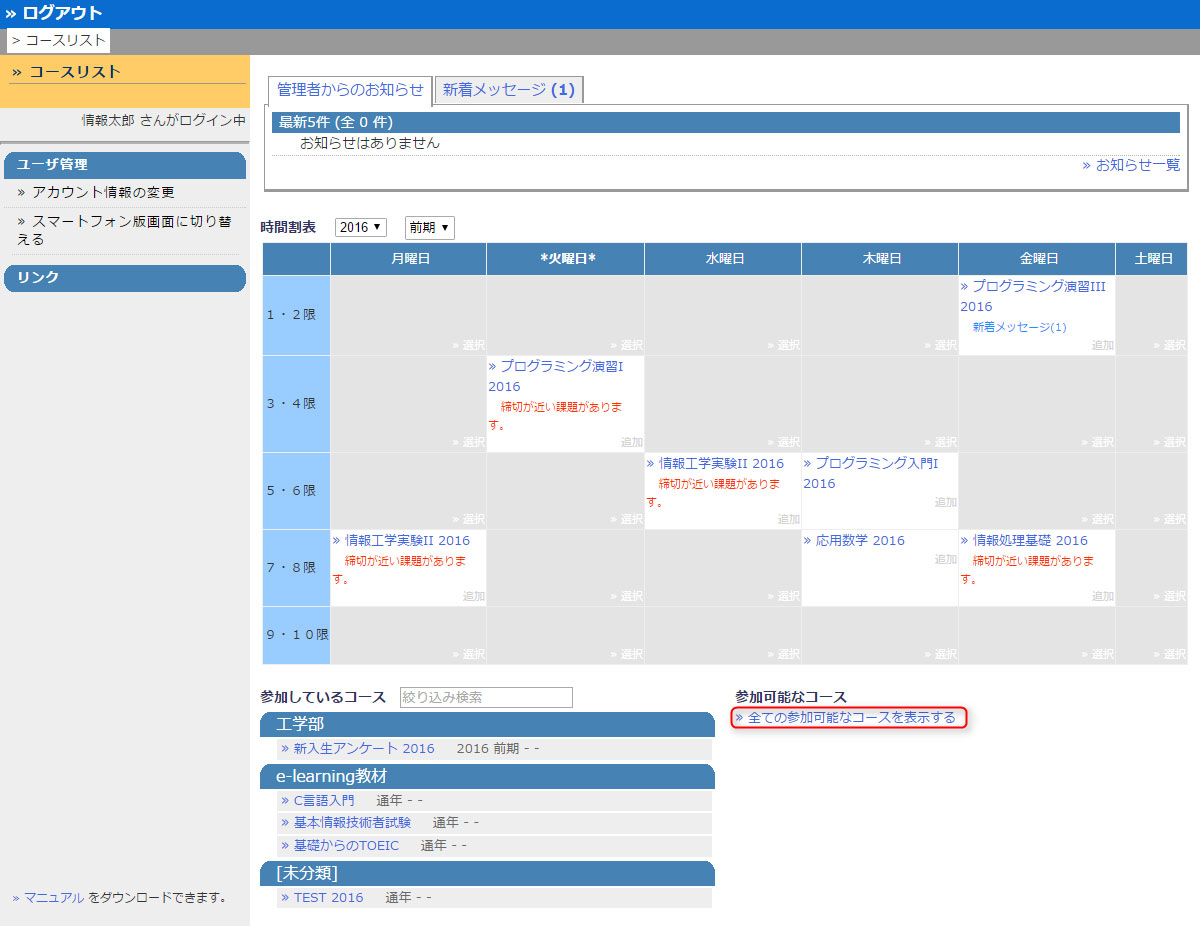Image resolution: width=1200 pixels, height=926 pixels.
Task: Click the コースリスト breadcrumb
Action: tap(59, 41)
